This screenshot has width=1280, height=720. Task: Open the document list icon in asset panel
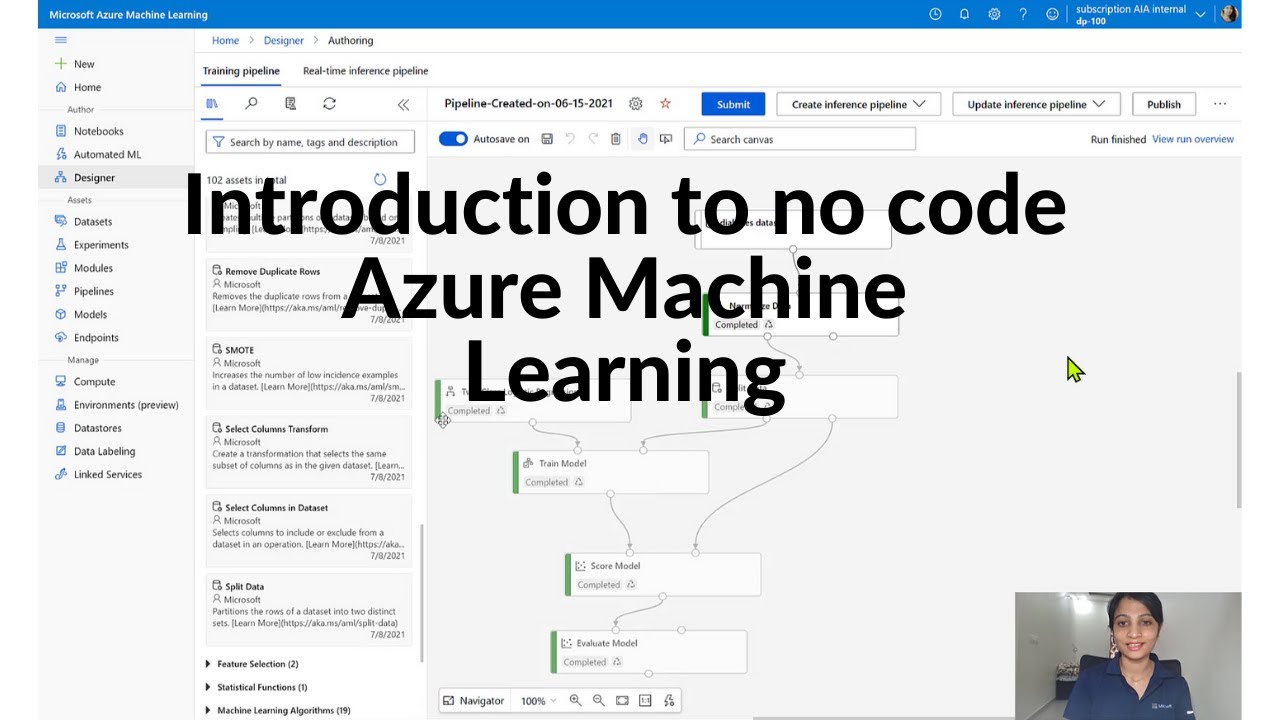tap(290, 104)
